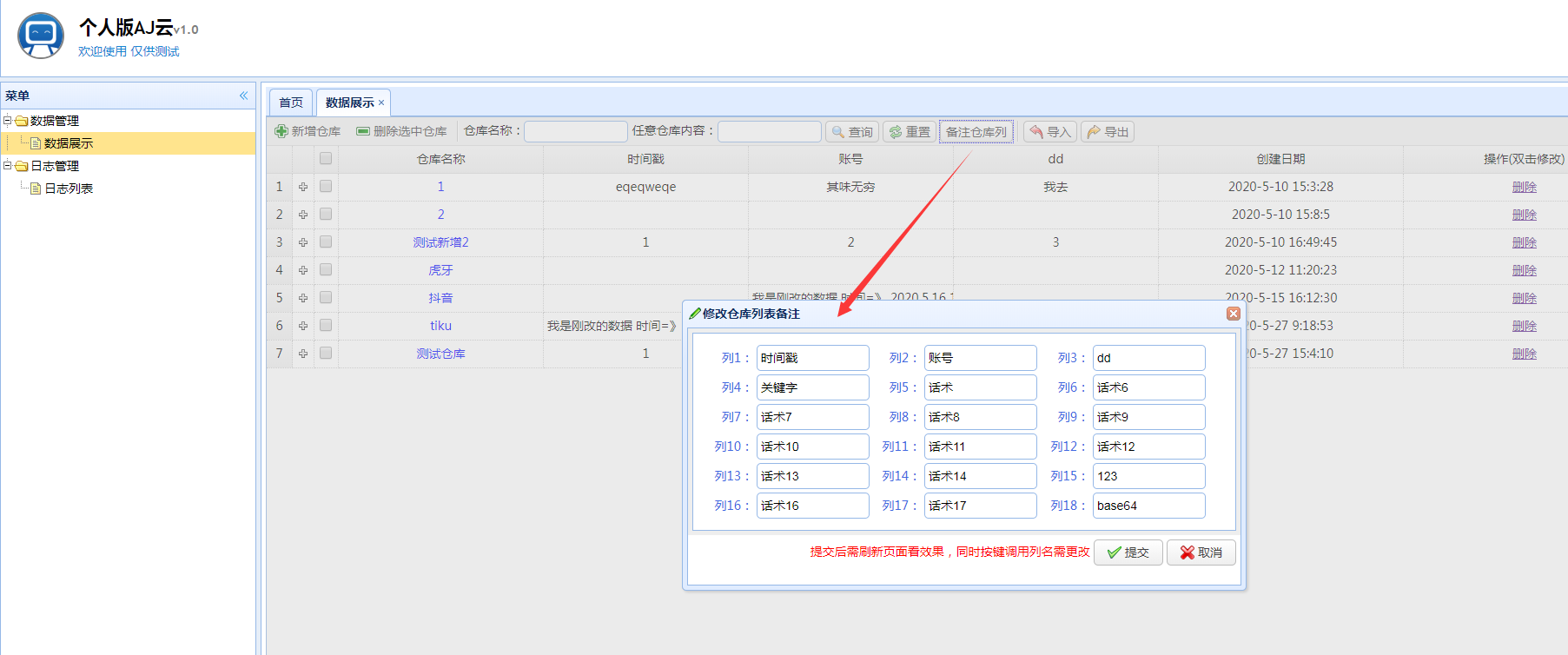The image size is (1568, 655).
Task: Click 删除 link for row 1
Action: click(1525, 187)
